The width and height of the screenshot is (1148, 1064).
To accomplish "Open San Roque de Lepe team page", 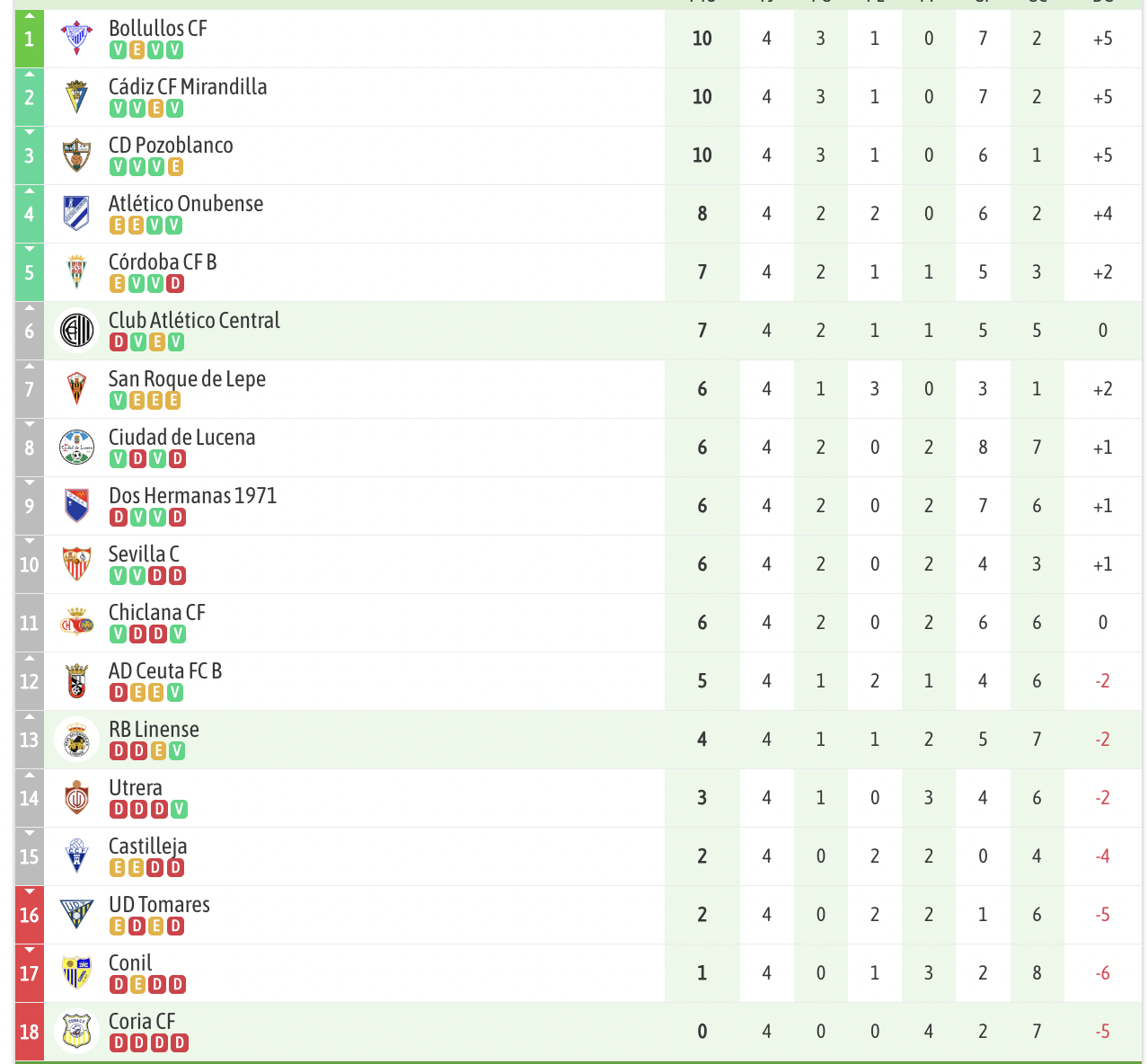I will [187, 379].
